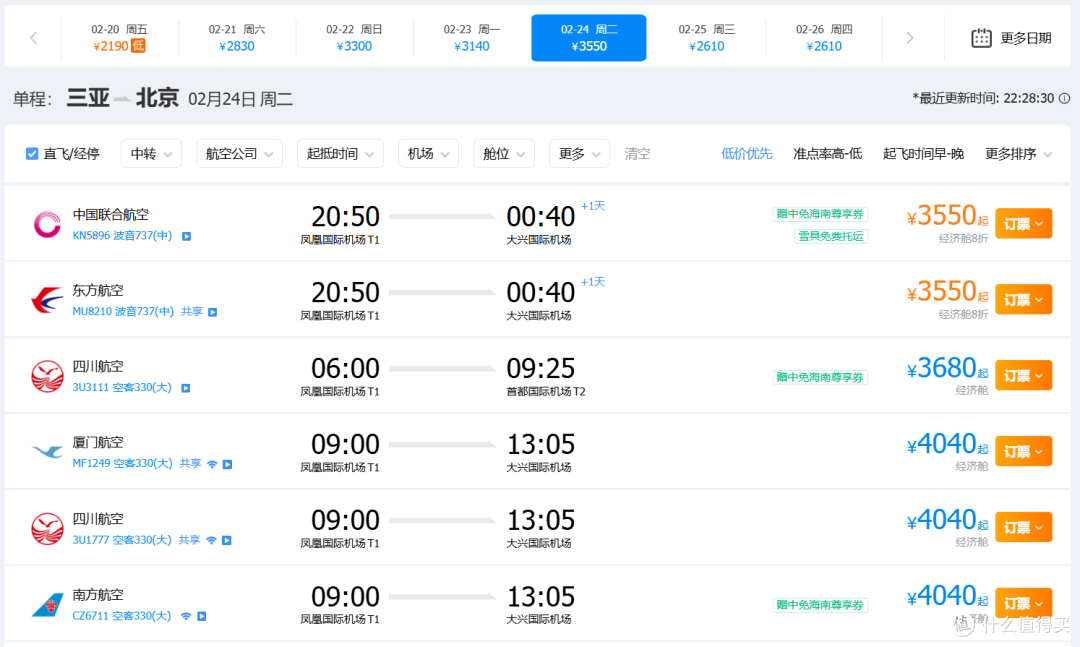1080x647 pixels.
Task: Sort by 准点率高-低
Action: (827, 154)
